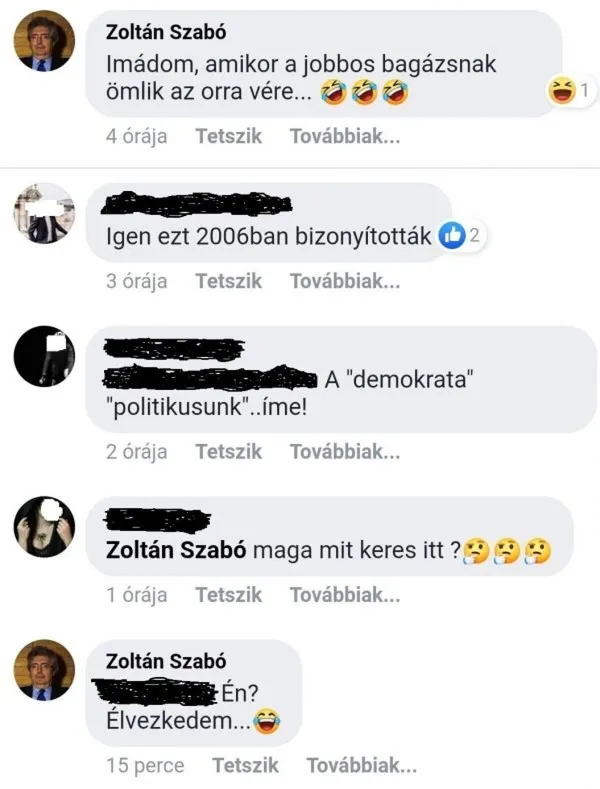Click the laughing reaction emoji on first comment
Screen dimensions: 600x789
(x=561, y=92)
